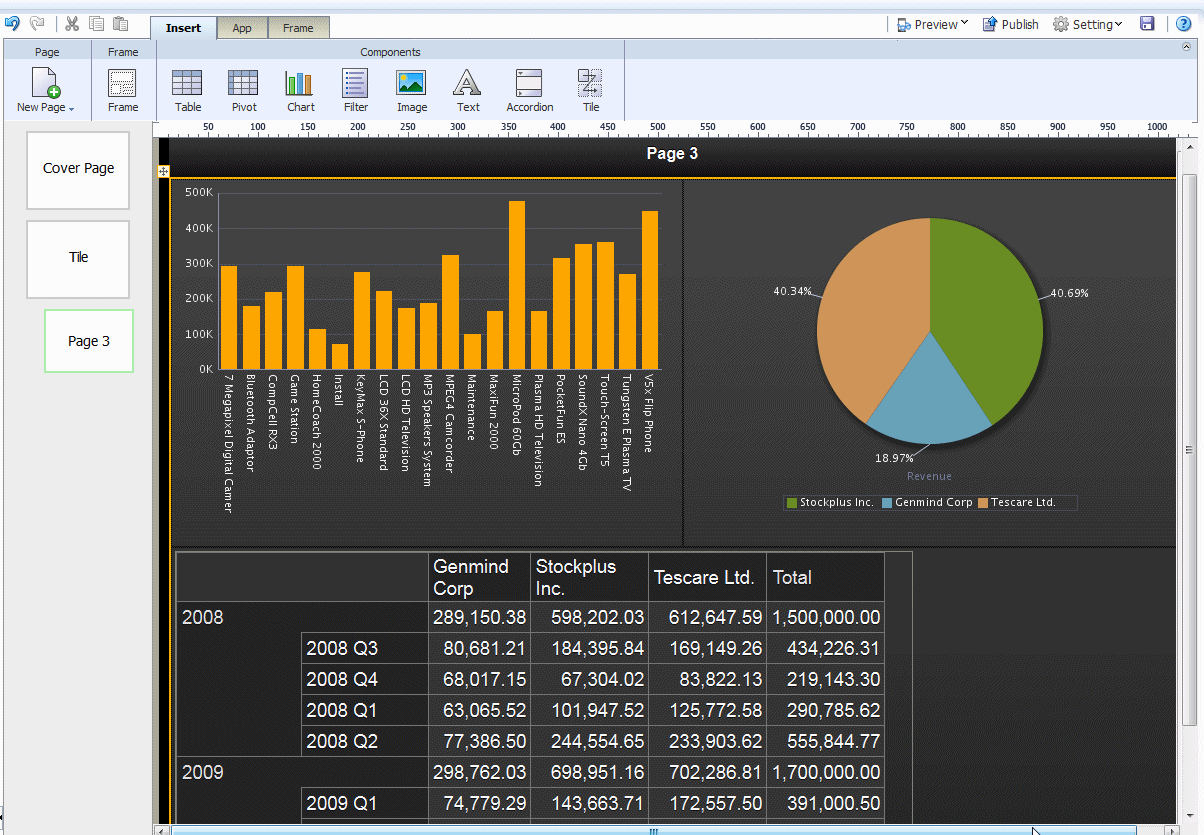Click the blue Genmind Corp legend swatch
Viewport: 1204px width, 835px height.
(x=887, y=502)
